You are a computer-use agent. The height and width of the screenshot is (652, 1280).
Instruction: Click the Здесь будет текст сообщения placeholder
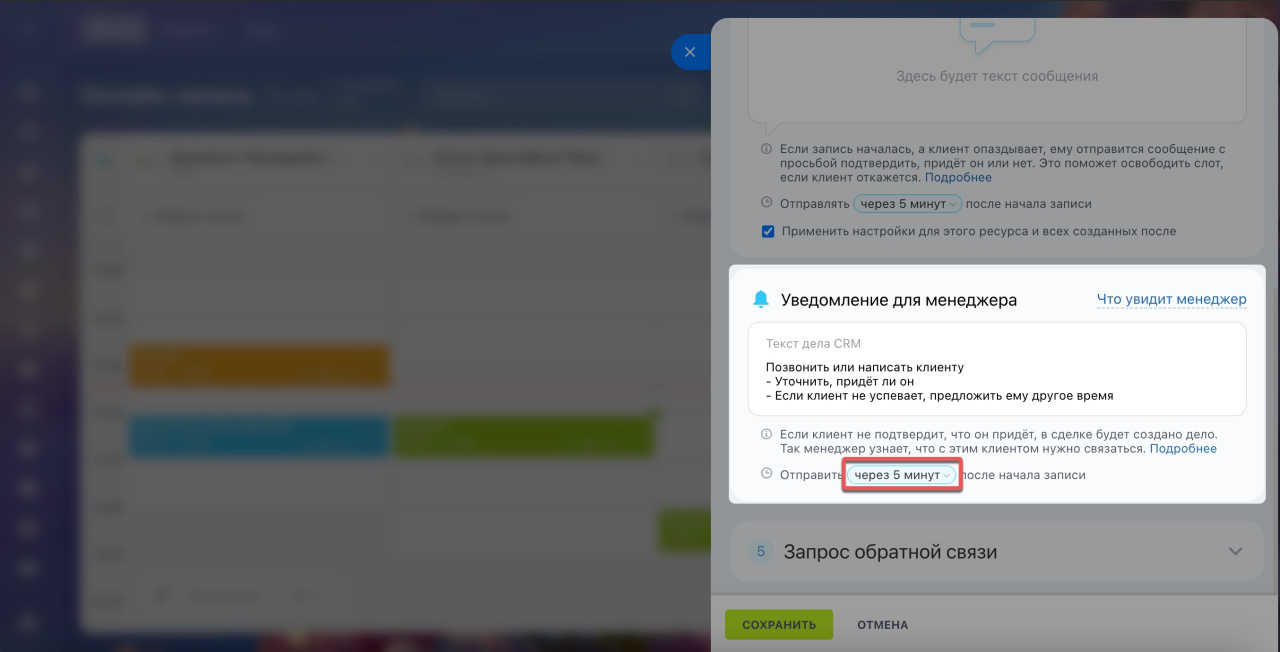pos(997,76)
